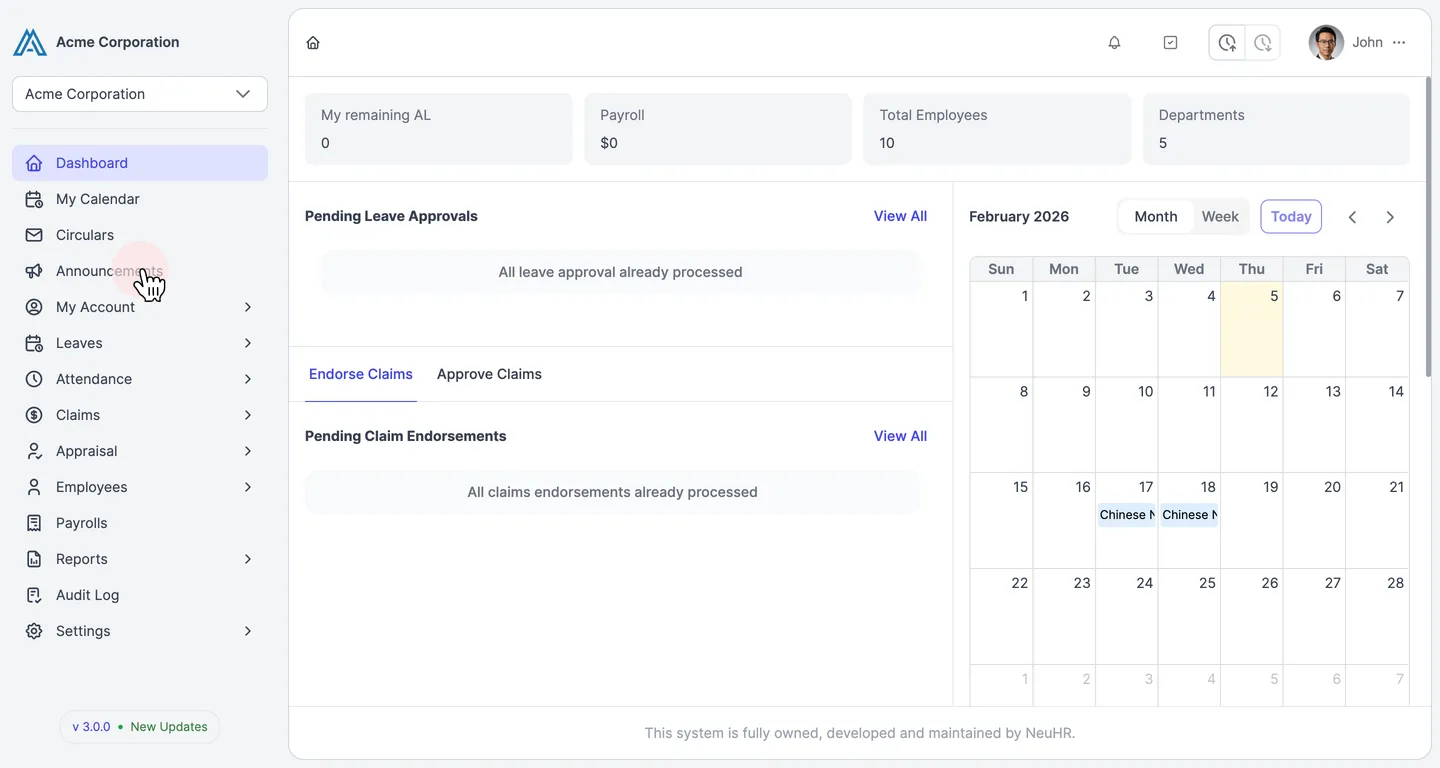This screenshot has width=1440, height=768.
Task: Switch calendar to Month view
Action: tap(1156, 217)
